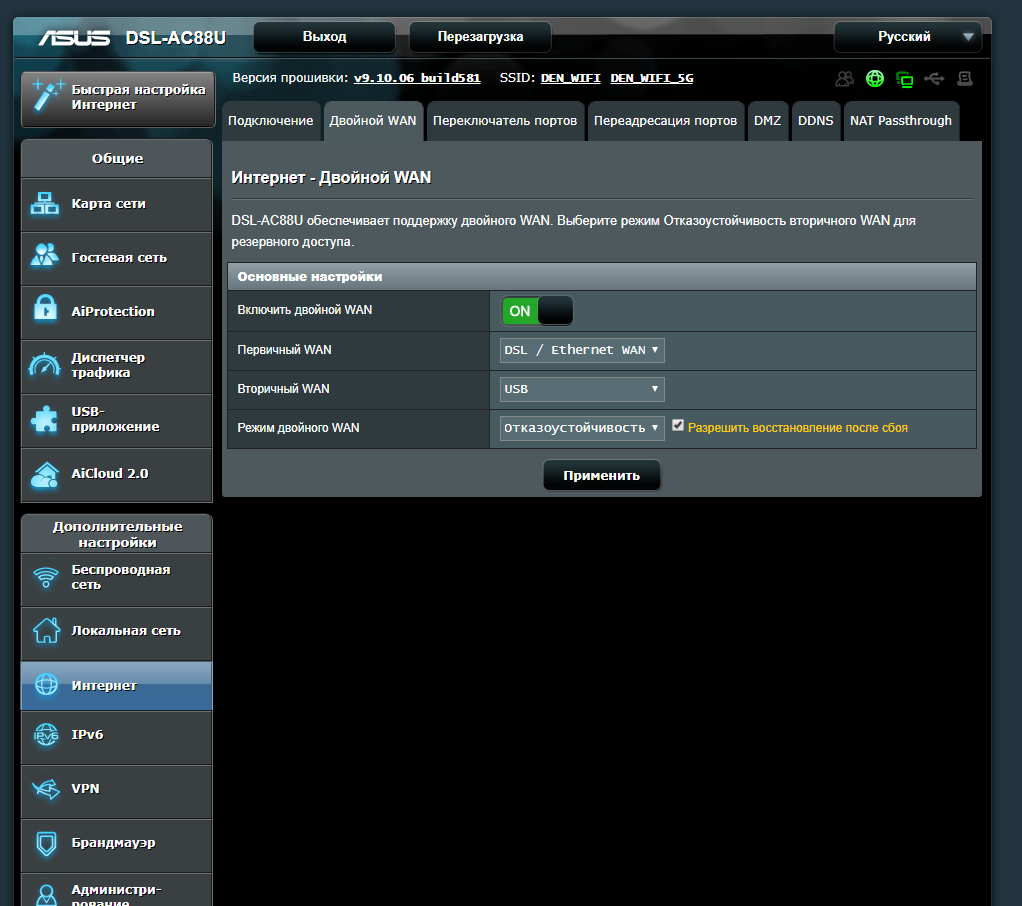Open the DEN_WIFI SSID link

[x=570, y=78]
